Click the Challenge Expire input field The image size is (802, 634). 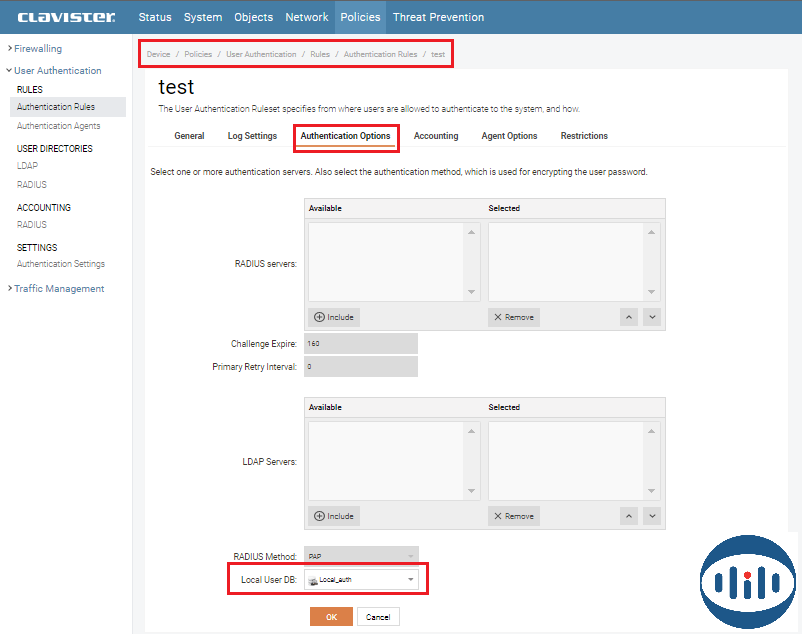click(361, 343)
